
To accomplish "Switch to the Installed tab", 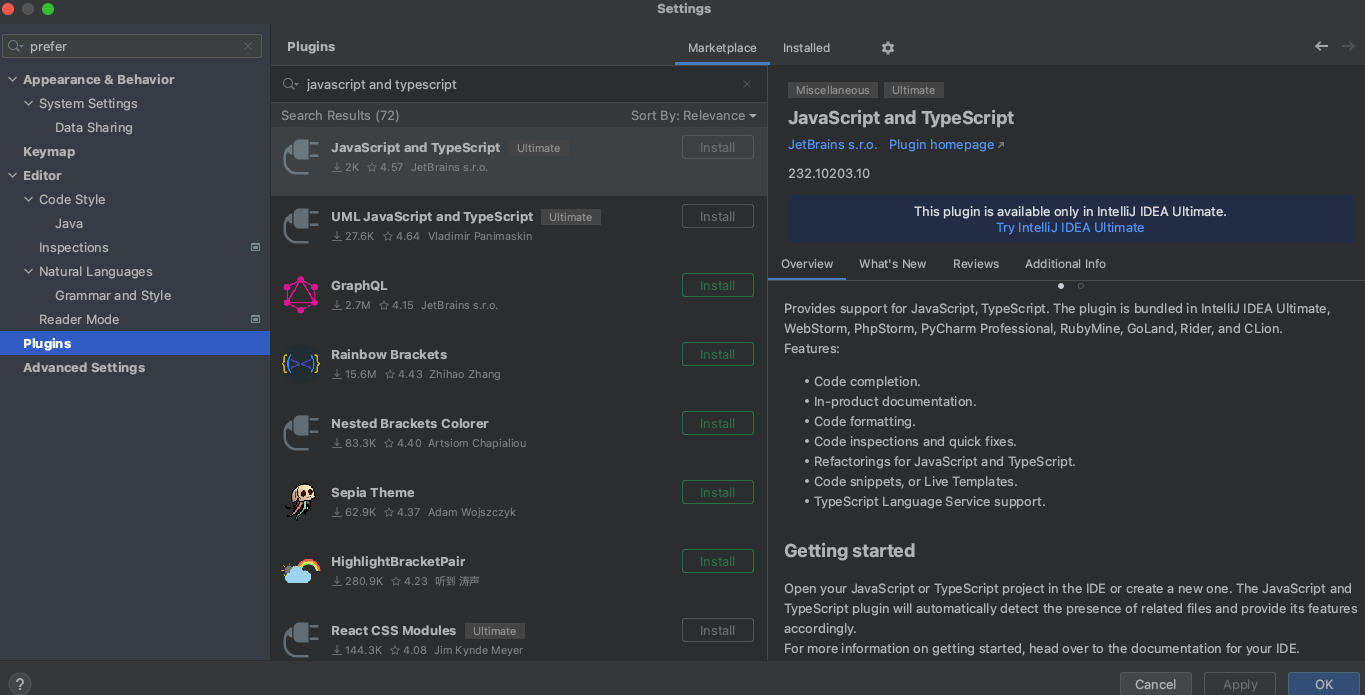I will pyautogui.click(x=806, y=48).
